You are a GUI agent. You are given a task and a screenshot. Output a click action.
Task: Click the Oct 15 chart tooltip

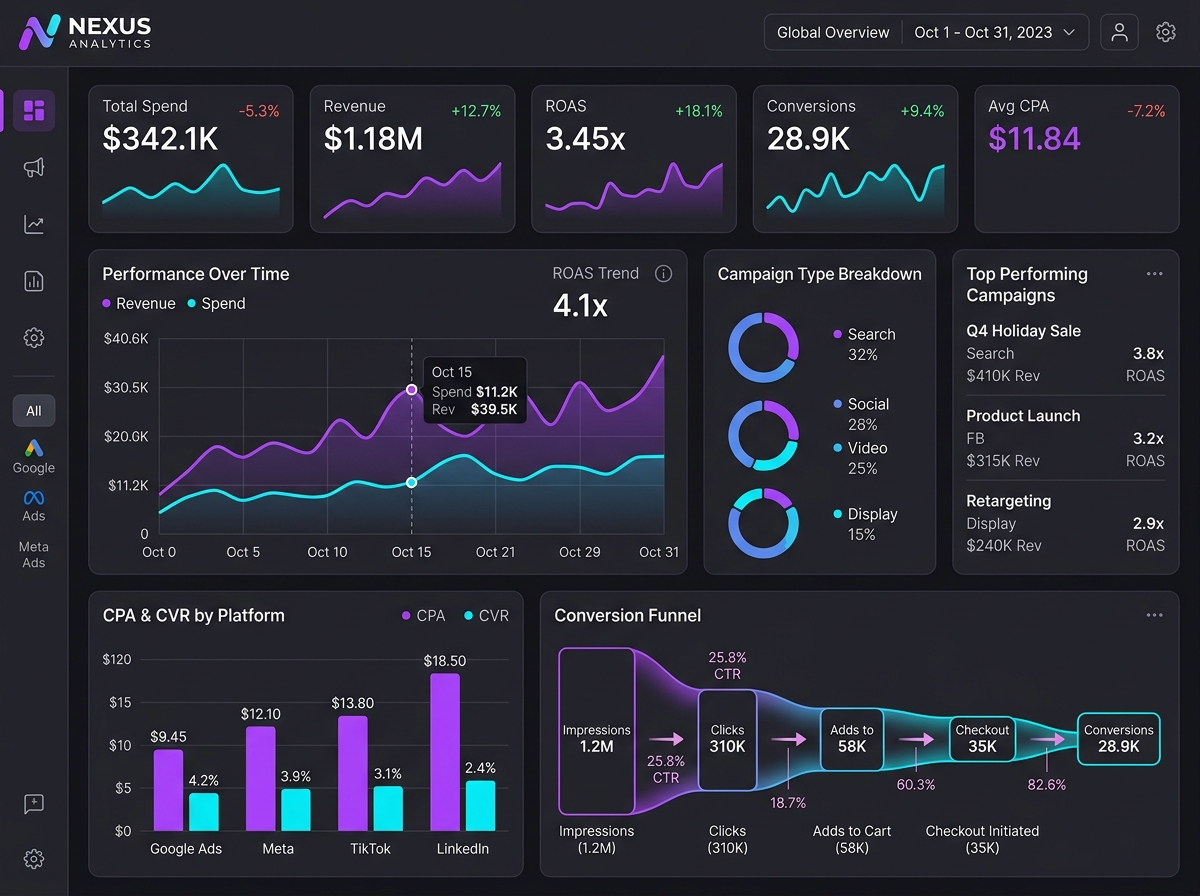(474, 390)
